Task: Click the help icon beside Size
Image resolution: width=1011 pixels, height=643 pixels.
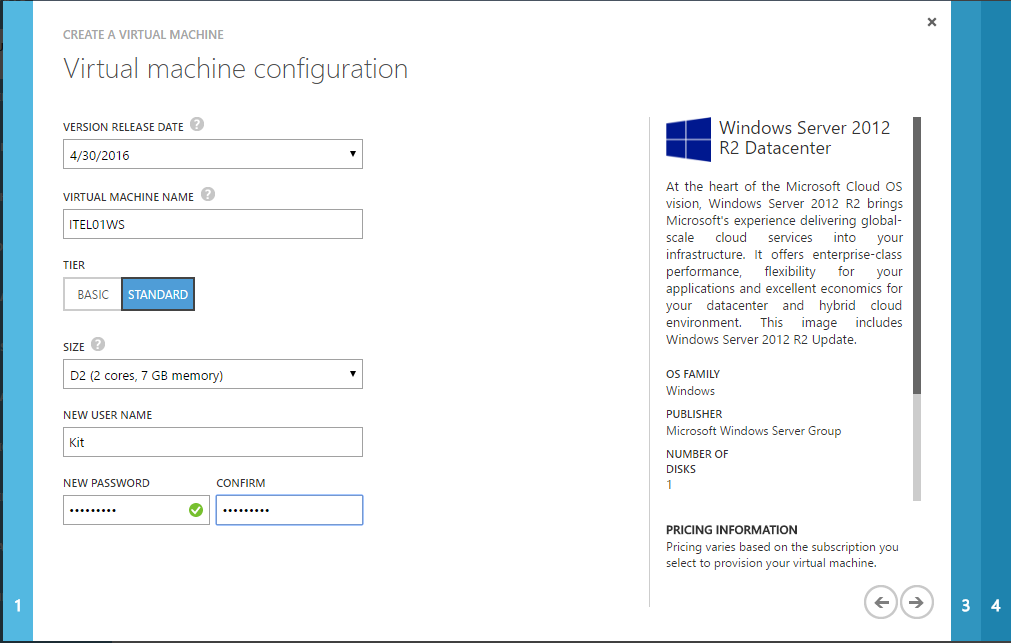Action: [x=98, y=344]
